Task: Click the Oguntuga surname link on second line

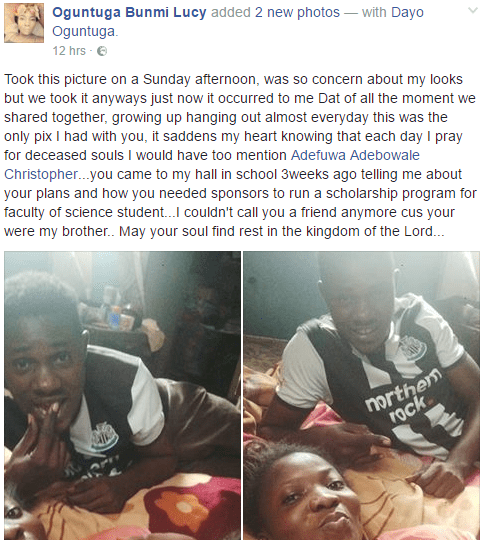Action: coord(84,31)
